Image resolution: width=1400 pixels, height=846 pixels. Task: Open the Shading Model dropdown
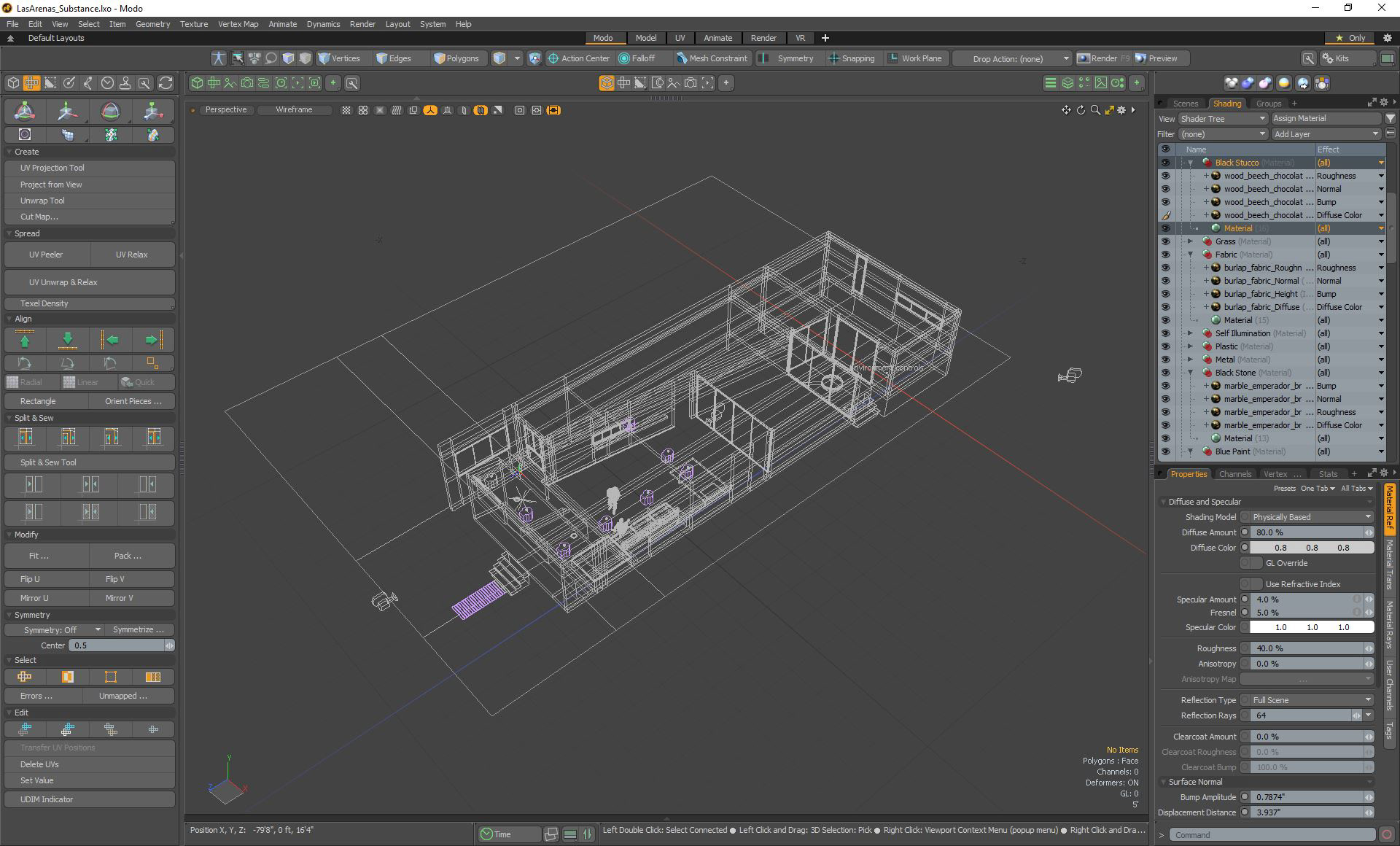click(1311, 517)
